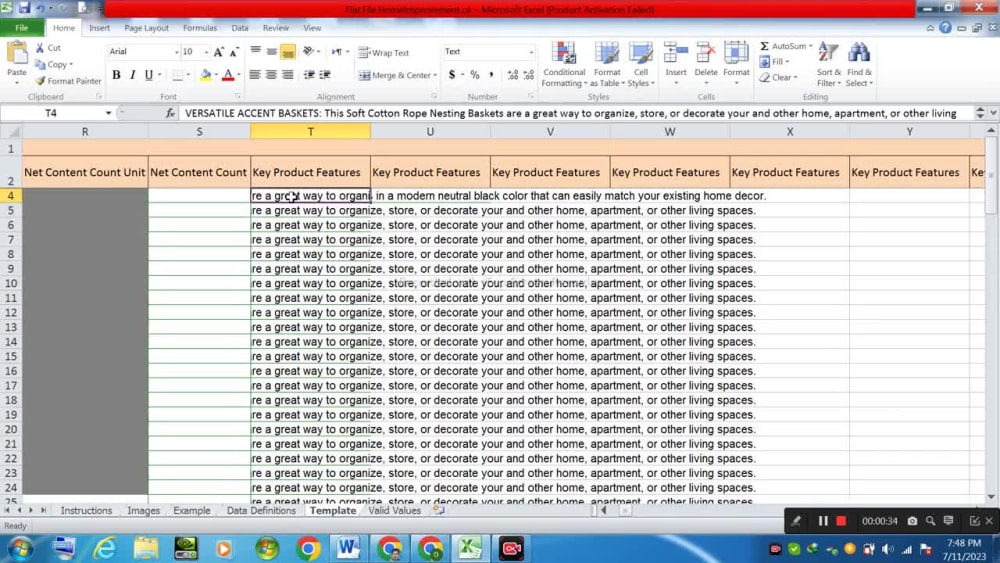This screenshot has height=563, width=1000.
Task: Activate the Format Painter tool
Action: point(68,81)
